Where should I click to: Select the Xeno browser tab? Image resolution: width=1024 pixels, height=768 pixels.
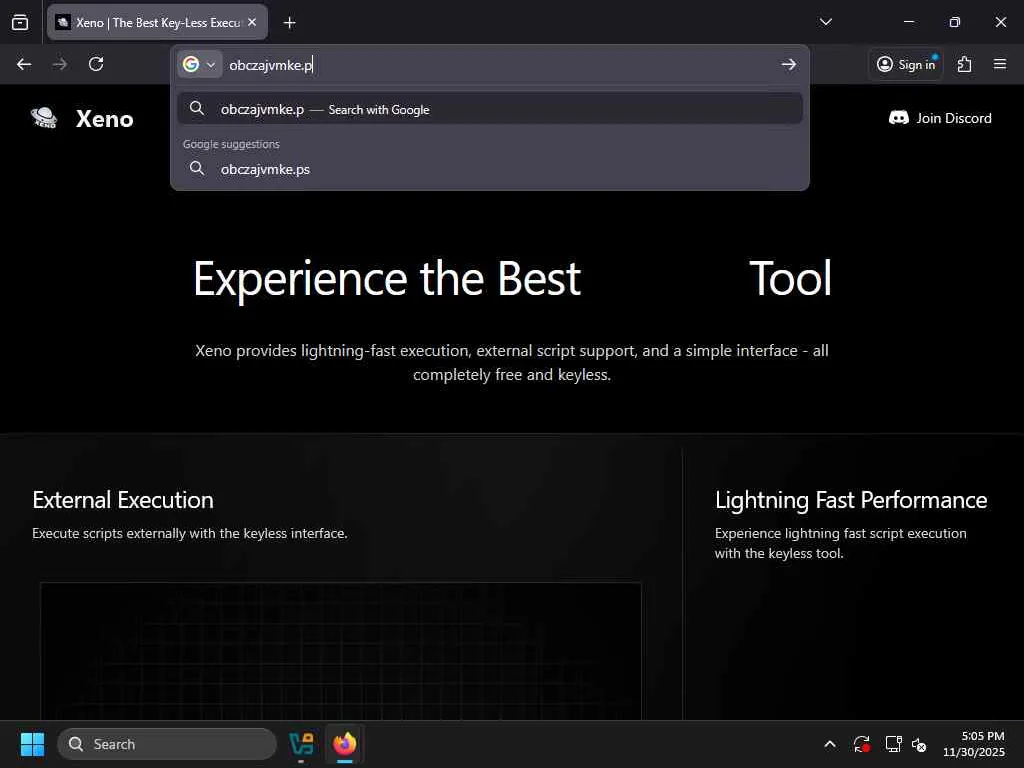[x=157, y=22]
